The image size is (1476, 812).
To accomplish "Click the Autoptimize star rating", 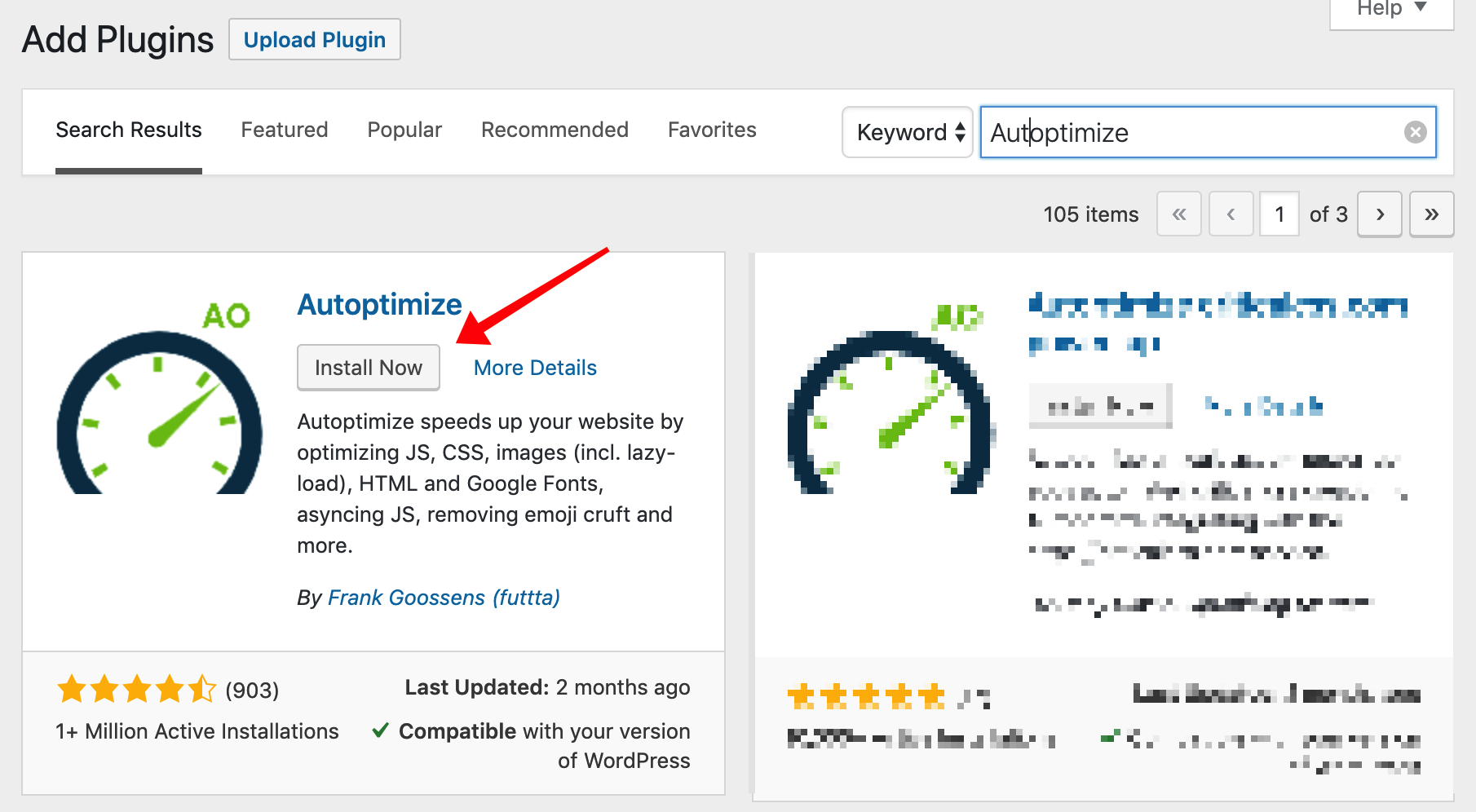I will point(136,690).
